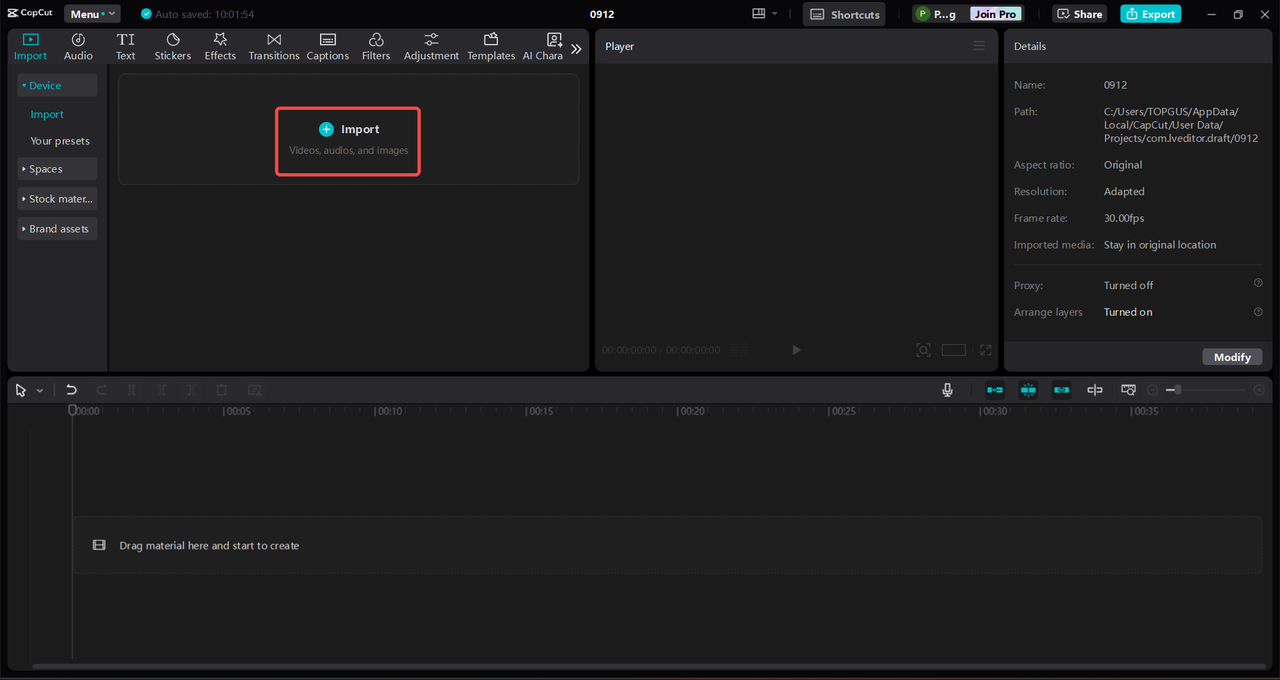Open the layout dropdown arrow
1280x680 pixels.
point(774,14)
